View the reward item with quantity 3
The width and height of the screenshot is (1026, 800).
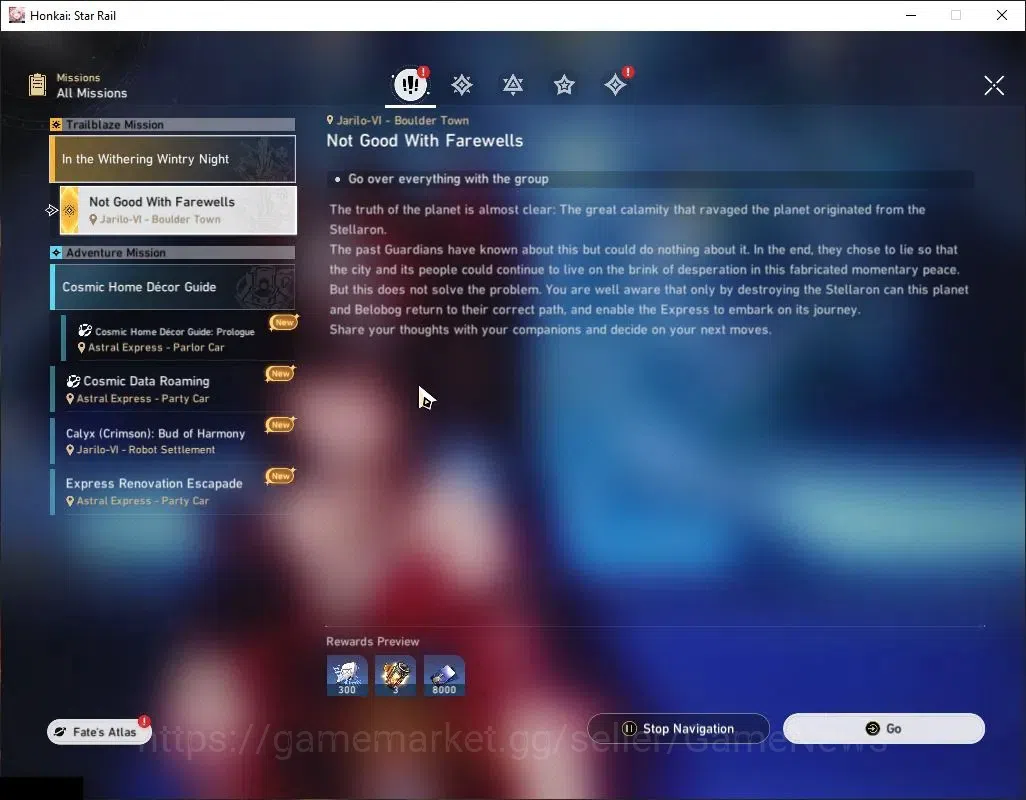click(x=395, y=676)
